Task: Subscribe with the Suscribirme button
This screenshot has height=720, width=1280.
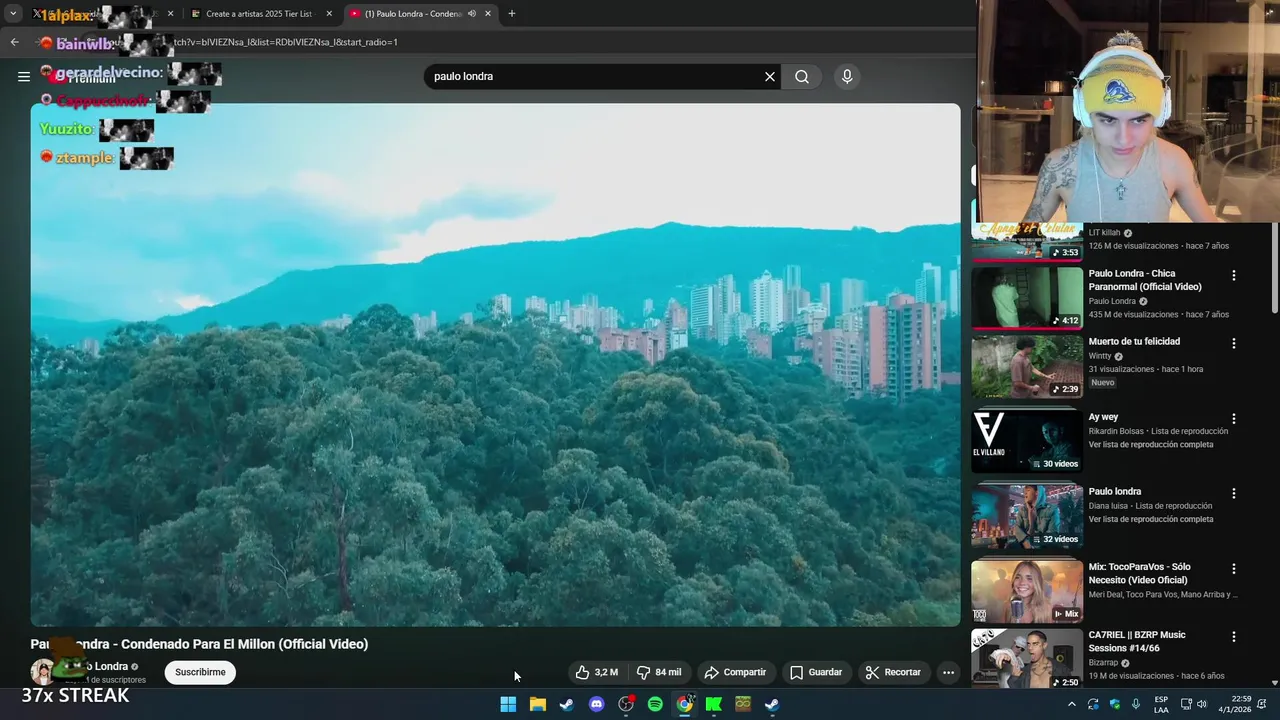Action: click(200, 672)
